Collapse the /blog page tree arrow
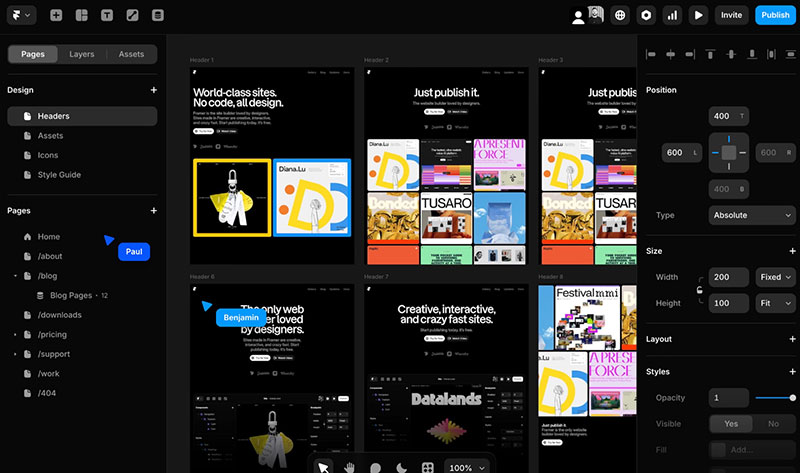 pos(15,276)
